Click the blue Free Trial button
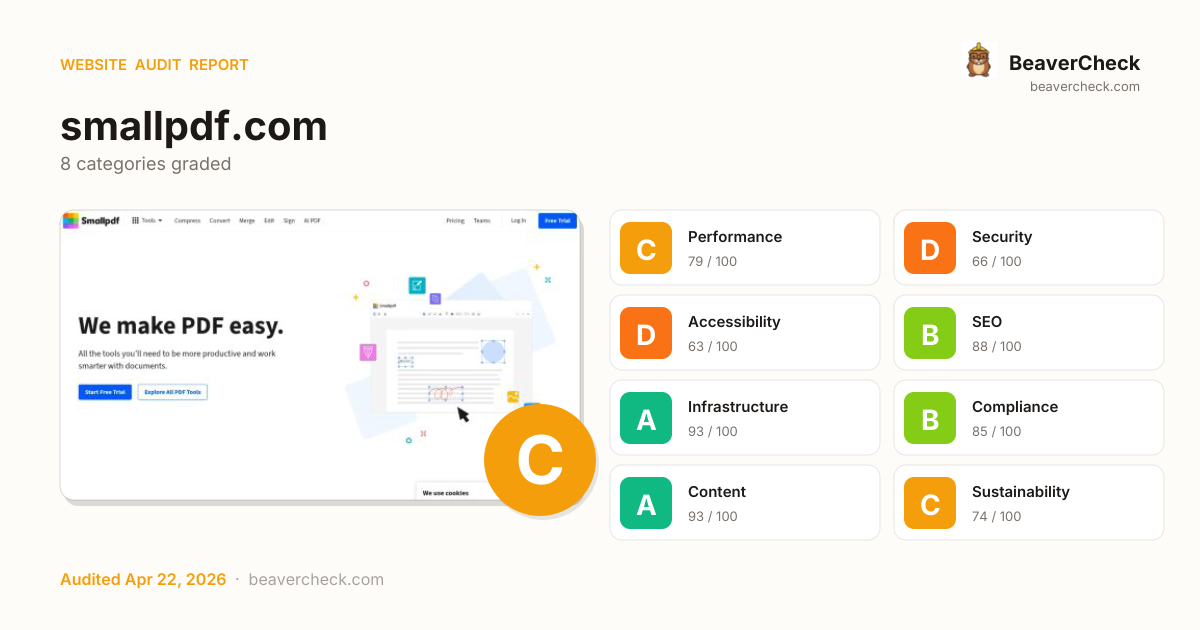The image size is (1200, 630). pos(557,221)
